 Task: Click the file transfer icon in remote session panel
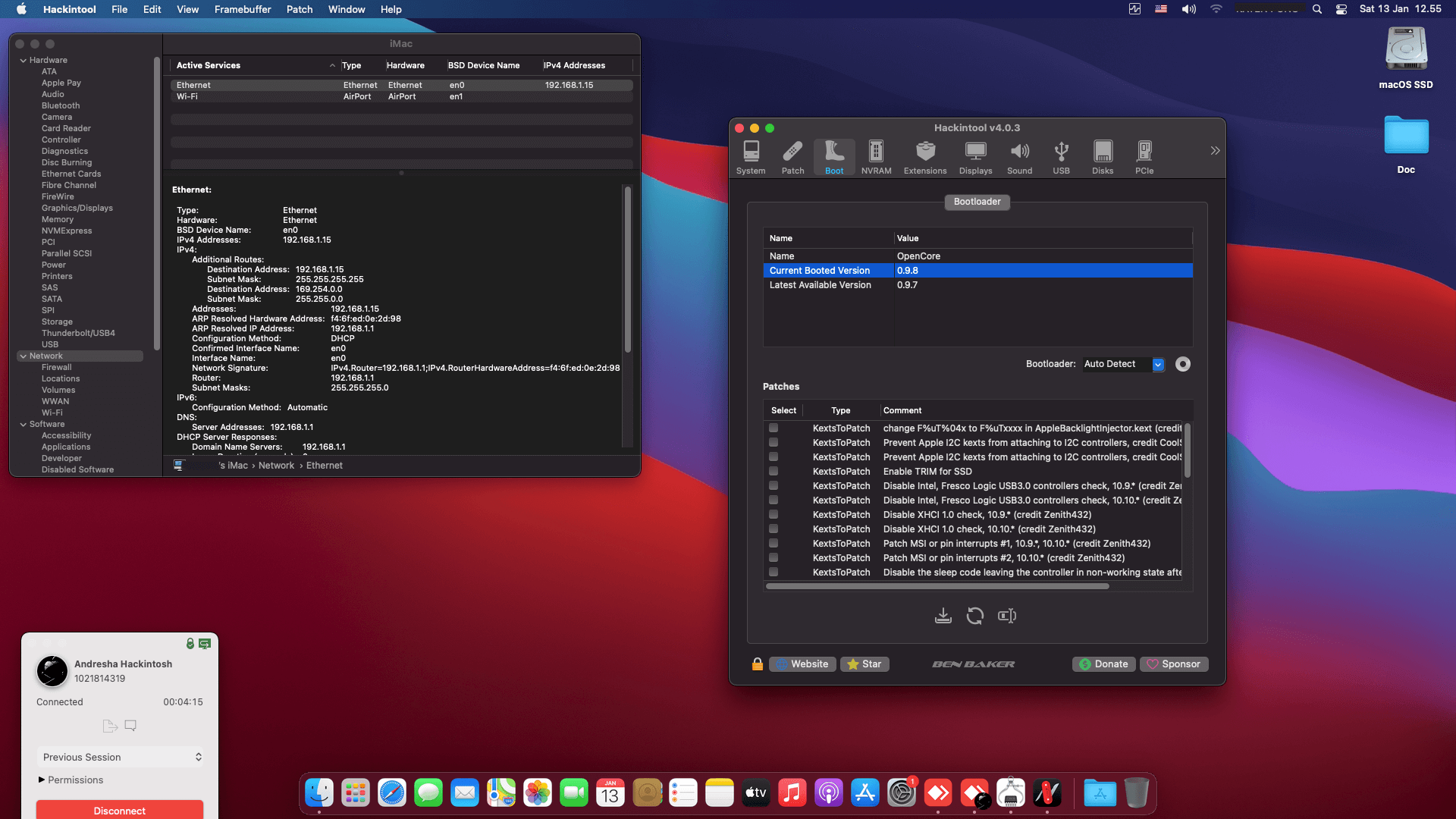tap(110, 726)
